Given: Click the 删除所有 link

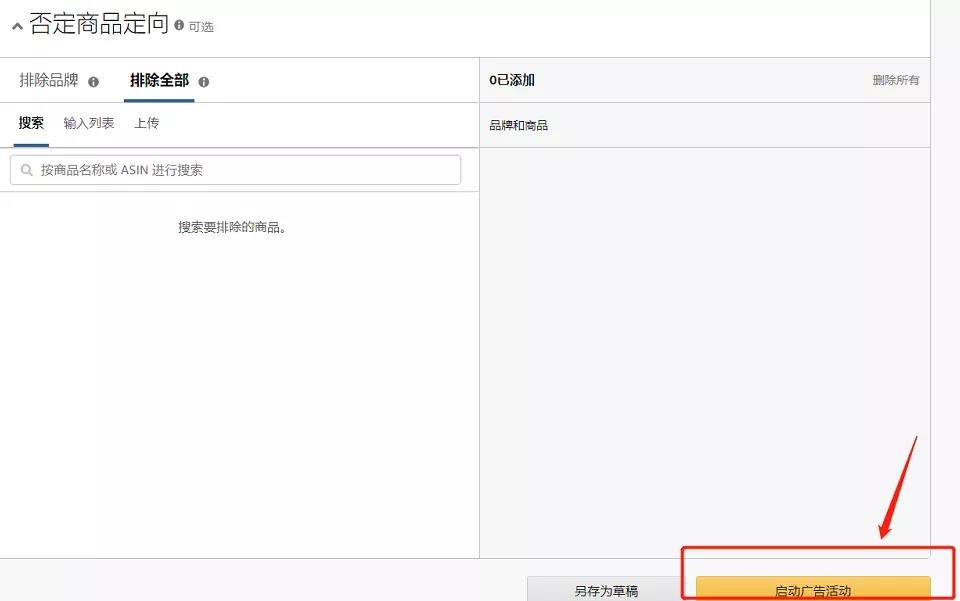Looking at the screenshot, I should coord(895,80).
